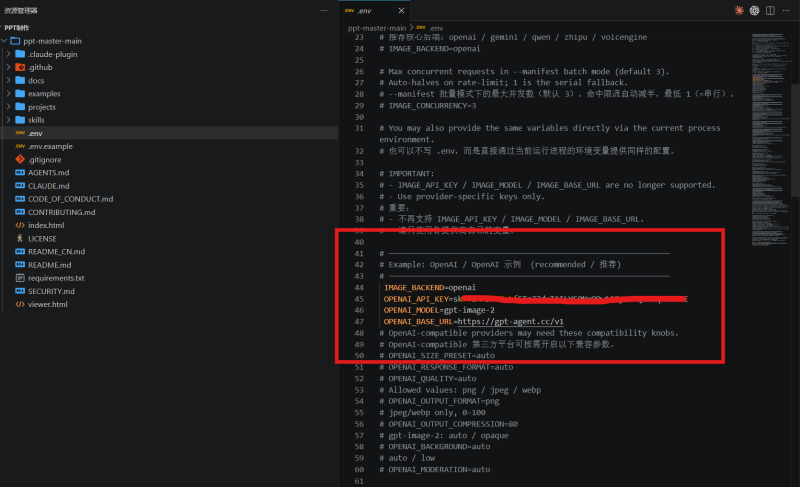Click line number 51 in the gutter
Screen dimensions: 800x487
coord(359,367)
